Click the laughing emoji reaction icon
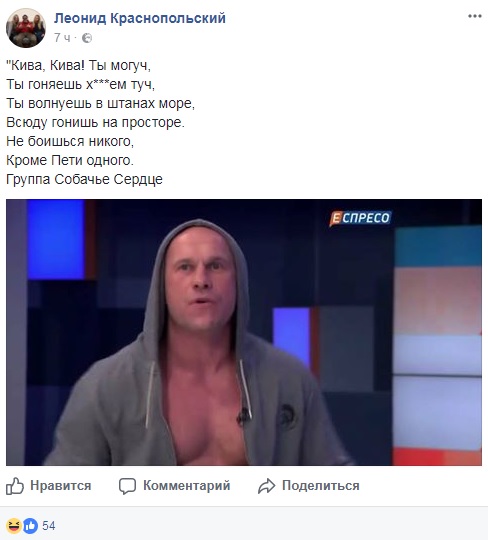The width and height of the screenshot is (488, 540). click(x=14, y=526)
